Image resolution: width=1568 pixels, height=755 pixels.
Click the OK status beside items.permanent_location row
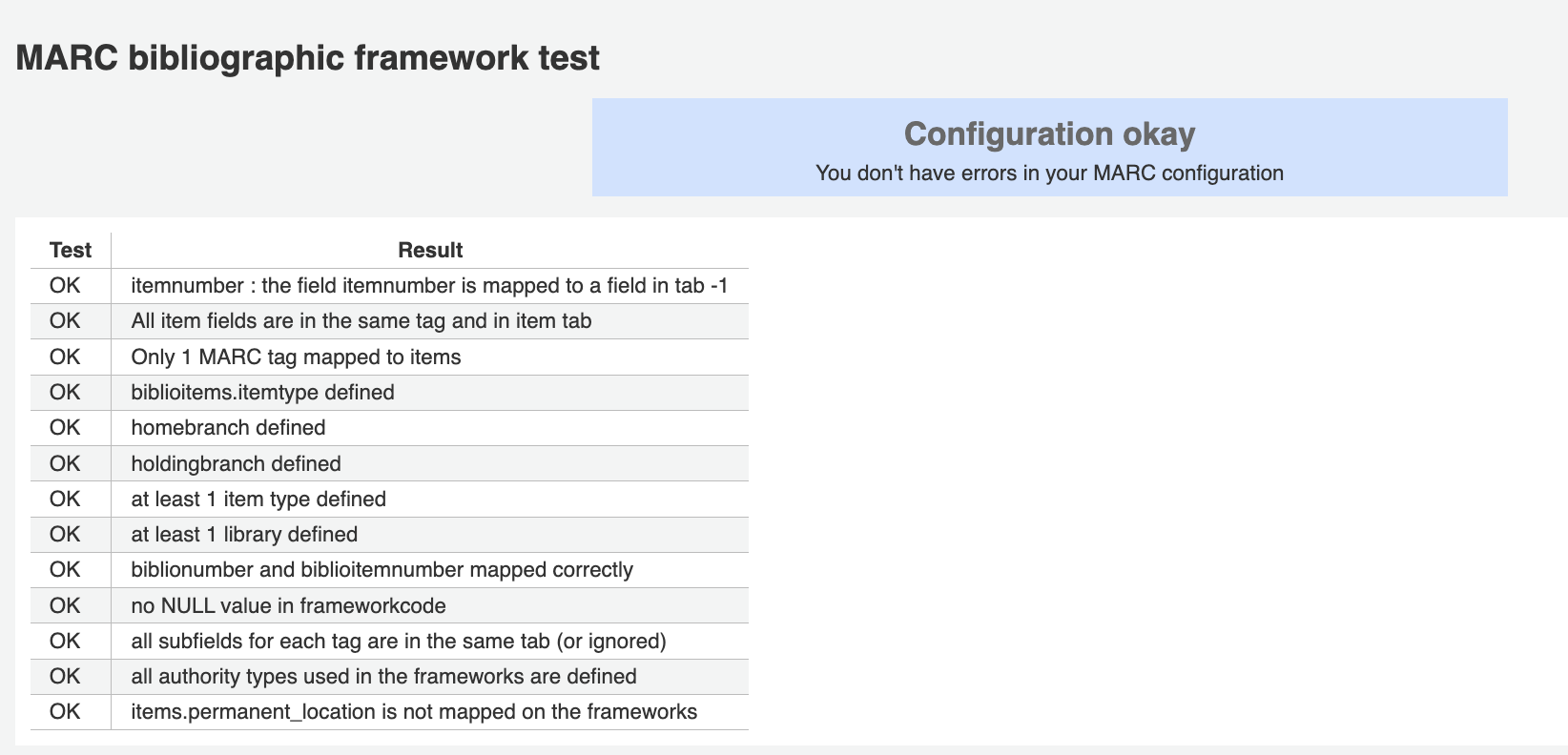pos(65,712)
